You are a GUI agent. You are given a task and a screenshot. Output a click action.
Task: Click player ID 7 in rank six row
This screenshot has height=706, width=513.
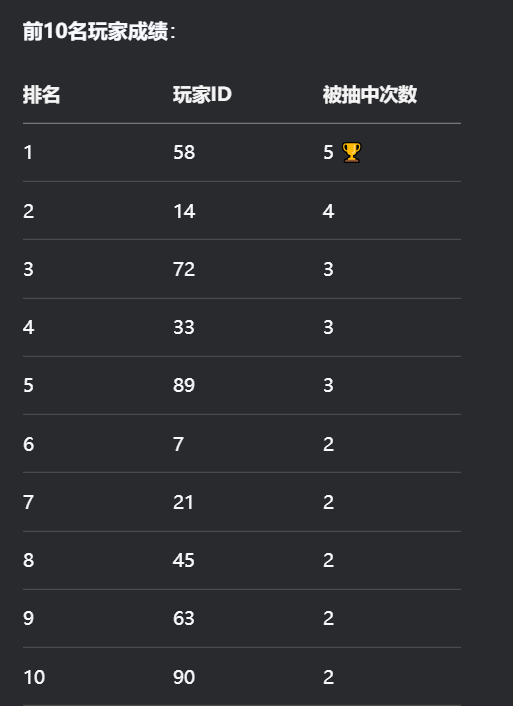point(178,444)
